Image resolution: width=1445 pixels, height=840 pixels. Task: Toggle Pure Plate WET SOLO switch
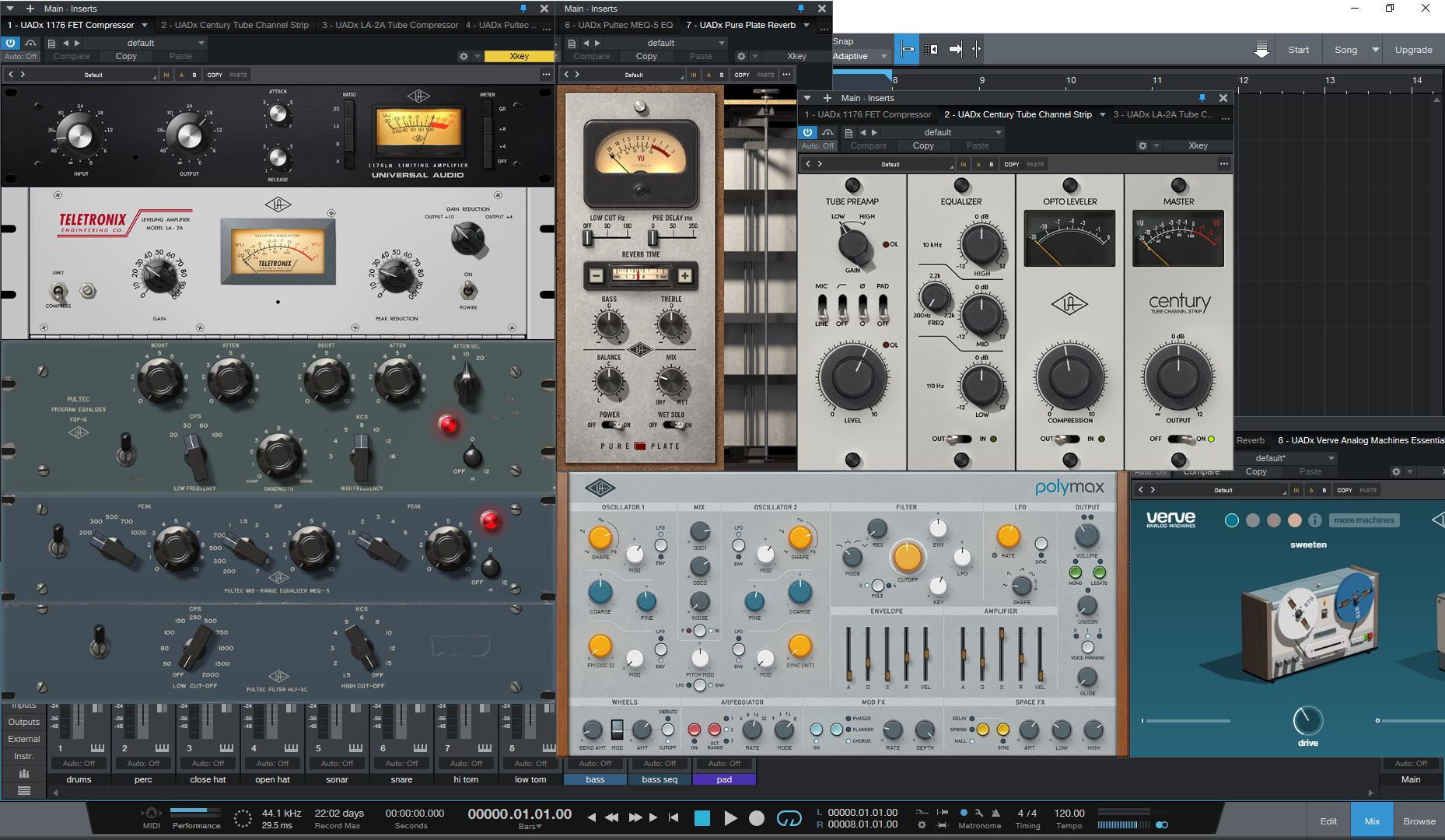point(672,425)
